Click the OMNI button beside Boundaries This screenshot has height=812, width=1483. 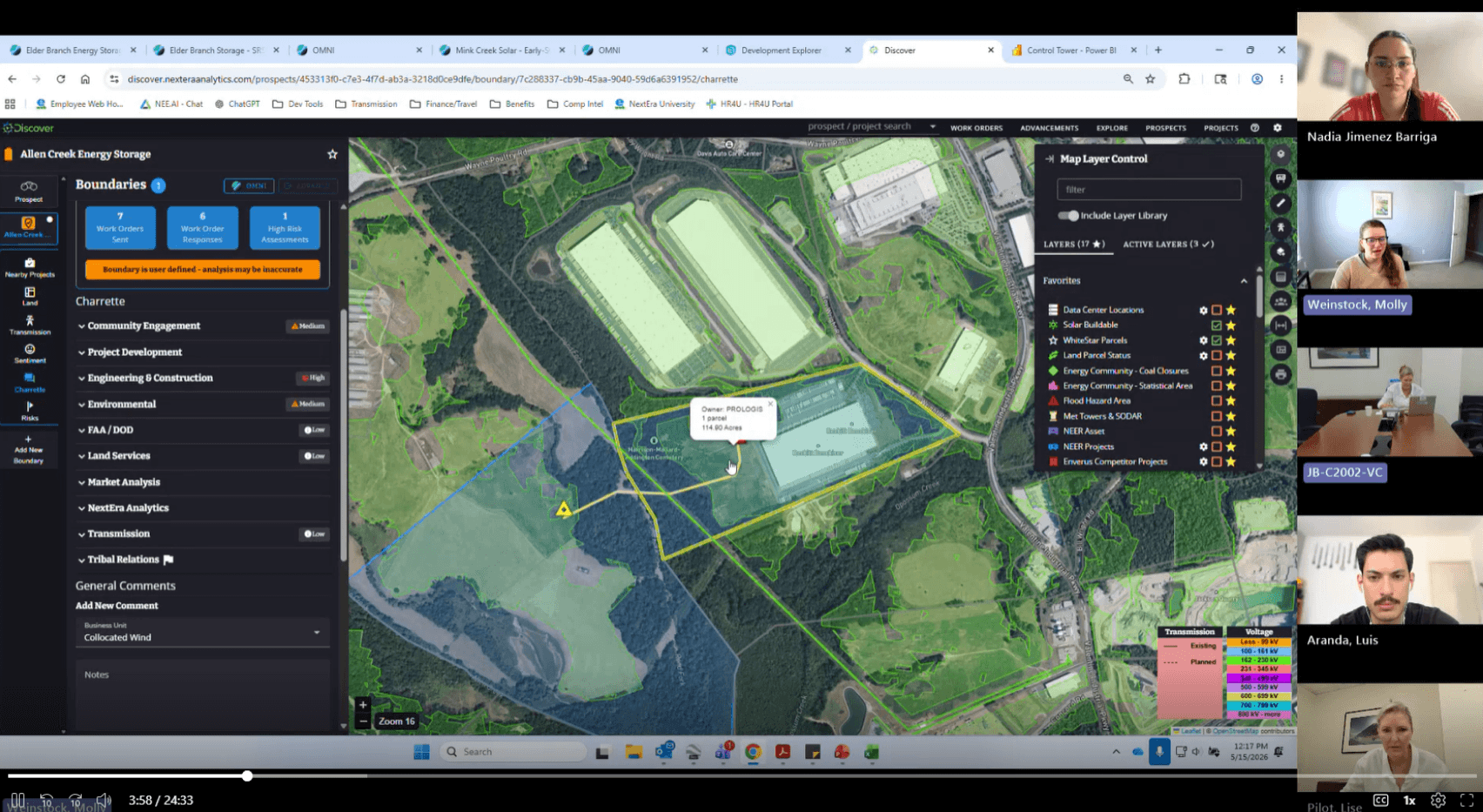tap(249, 185)
